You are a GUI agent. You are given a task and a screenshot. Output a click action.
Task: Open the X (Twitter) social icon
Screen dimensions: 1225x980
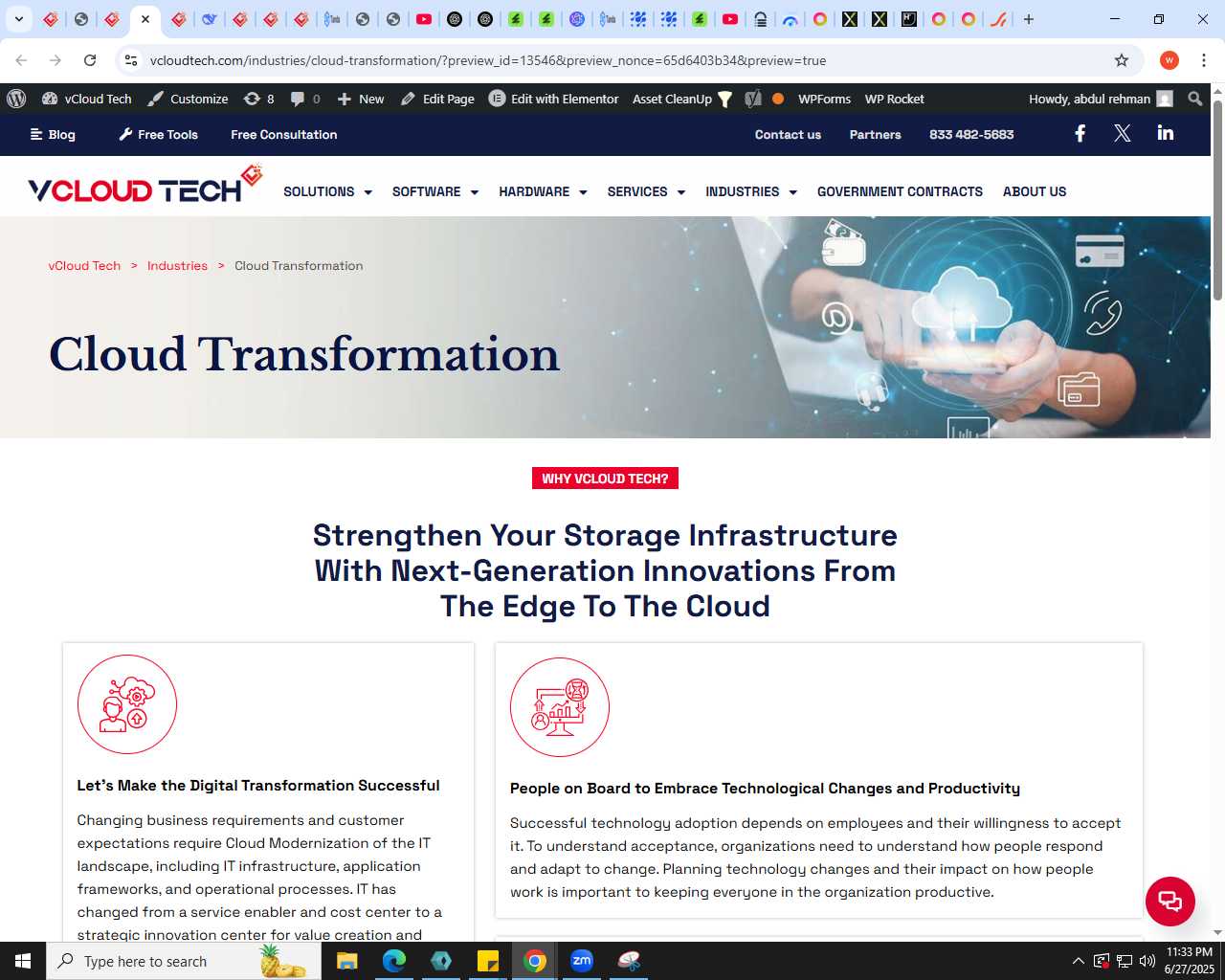[x=1123, y=134]
